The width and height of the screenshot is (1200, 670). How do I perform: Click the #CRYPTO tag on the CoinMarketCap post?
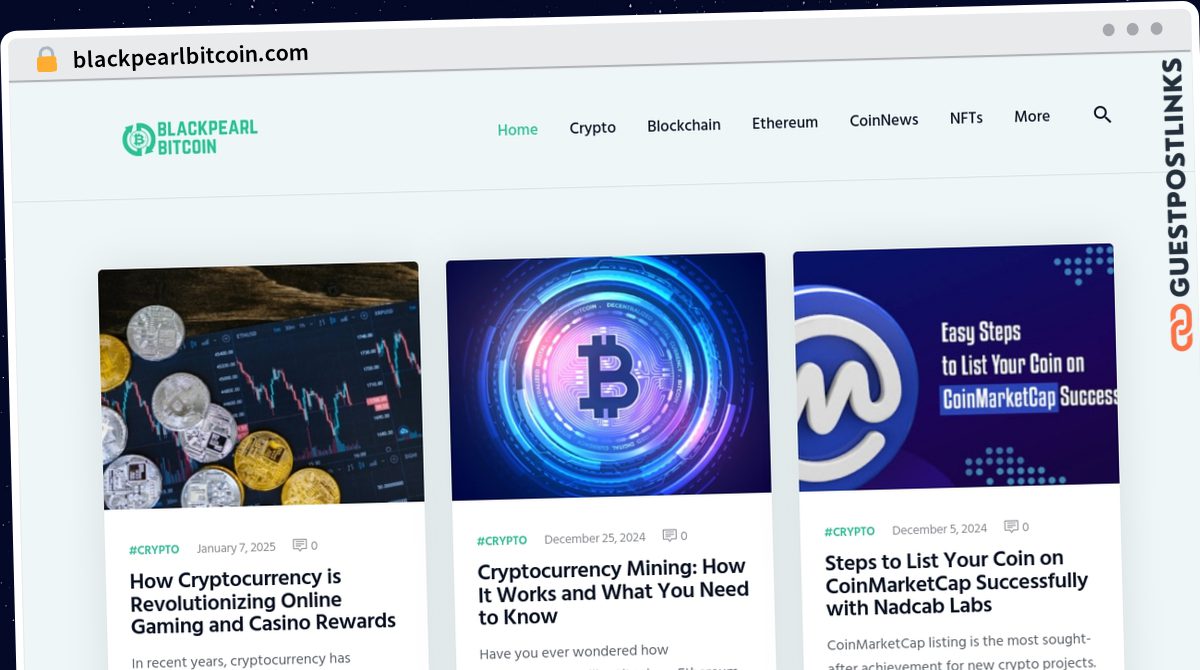point(849,531)
